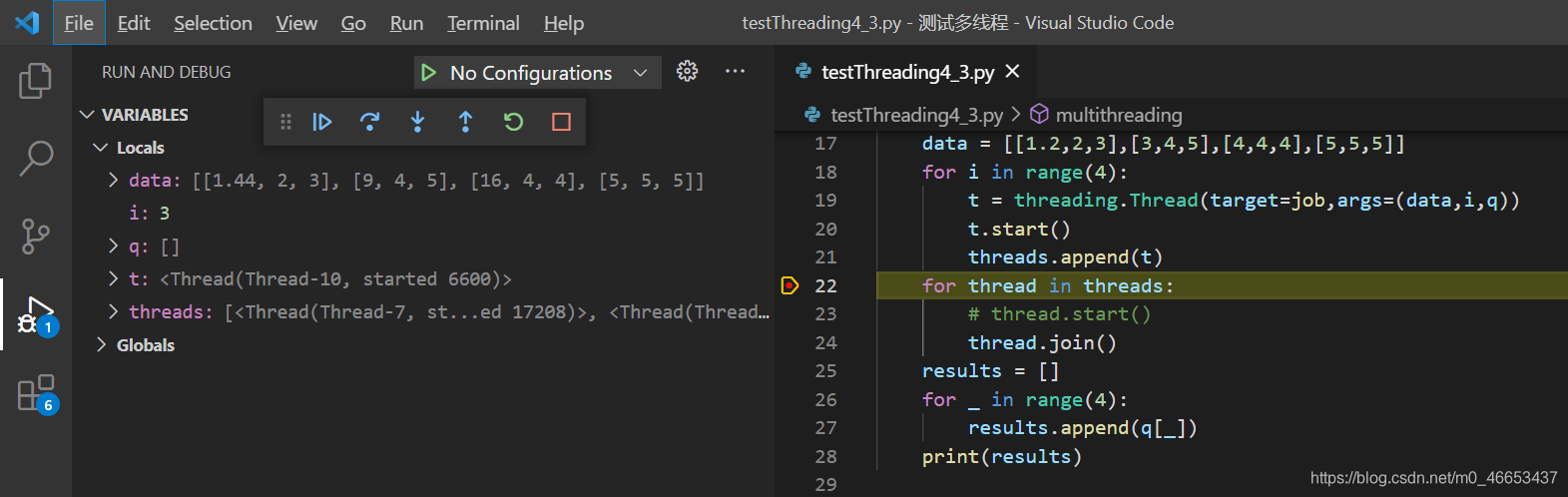Select the testThreading4_3.py editor tab
The width and height of the screenshot is (1568, 497).
[x=907, y=72]
